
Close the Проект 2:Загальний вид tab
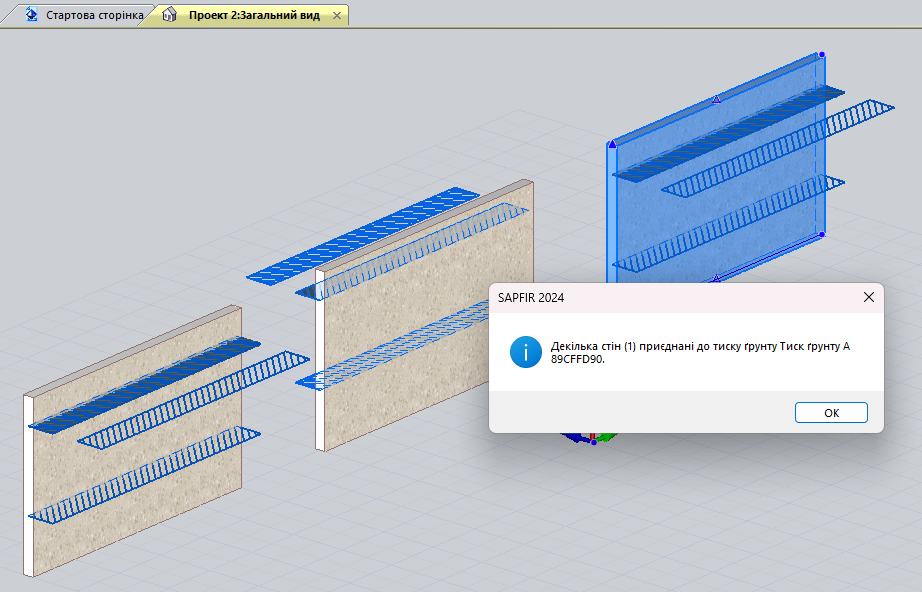[336, 16]
